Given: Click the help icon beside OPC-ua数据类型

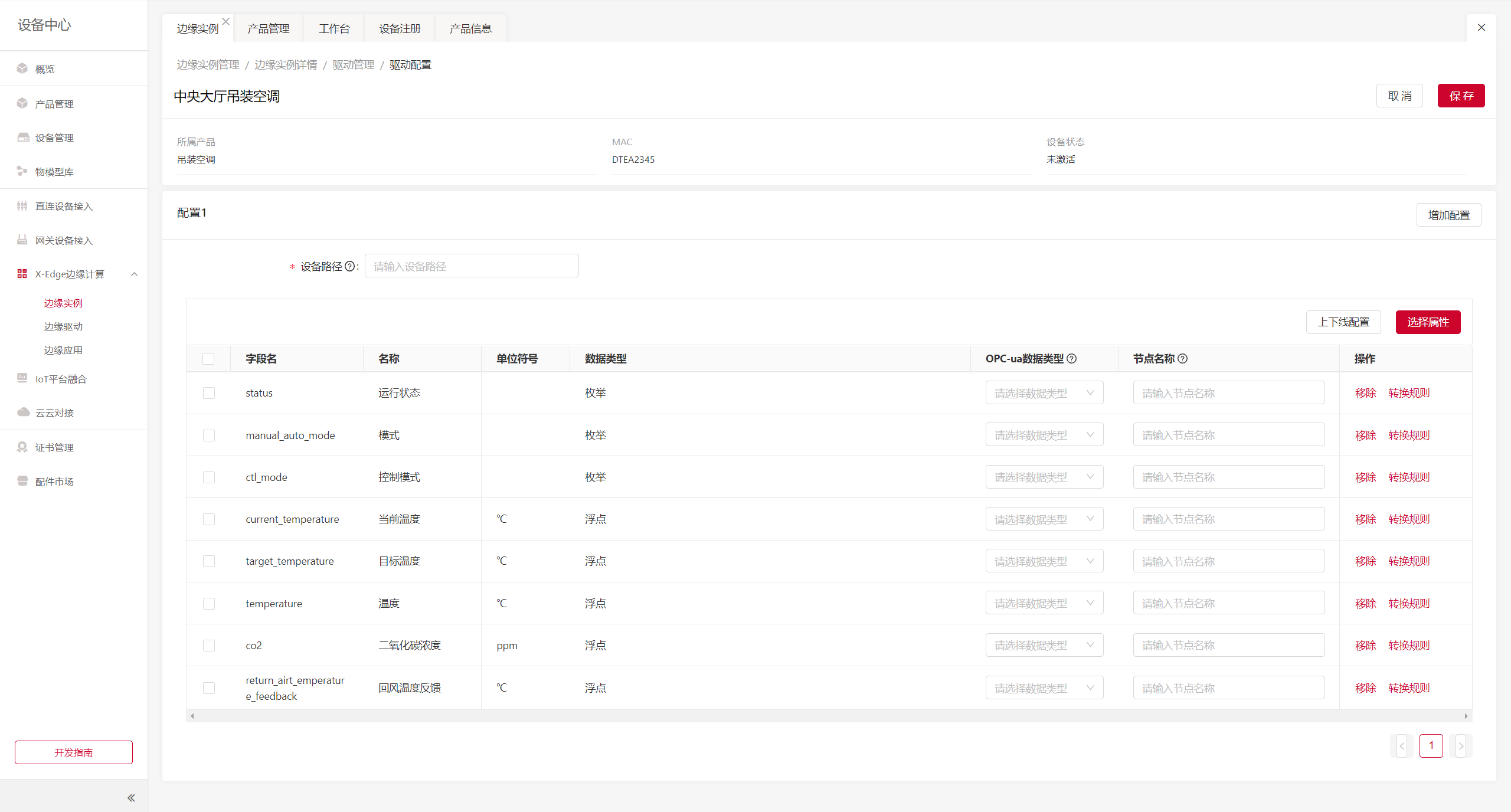Looking at the screenshot, I should coord(1072,358).
